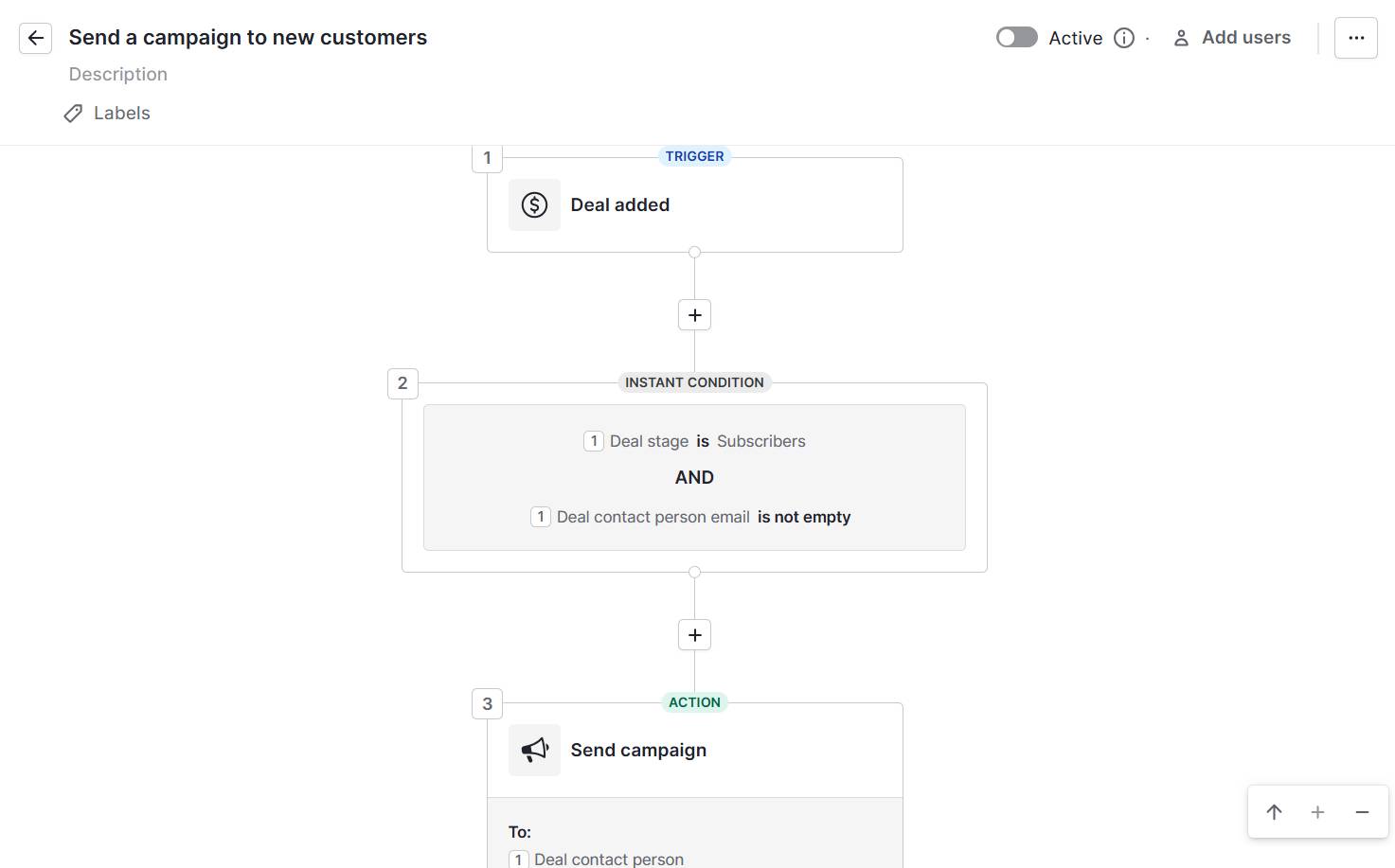Click the Deal added dollar icon
The image size is (1395, 868).
(x=534, y=204)
